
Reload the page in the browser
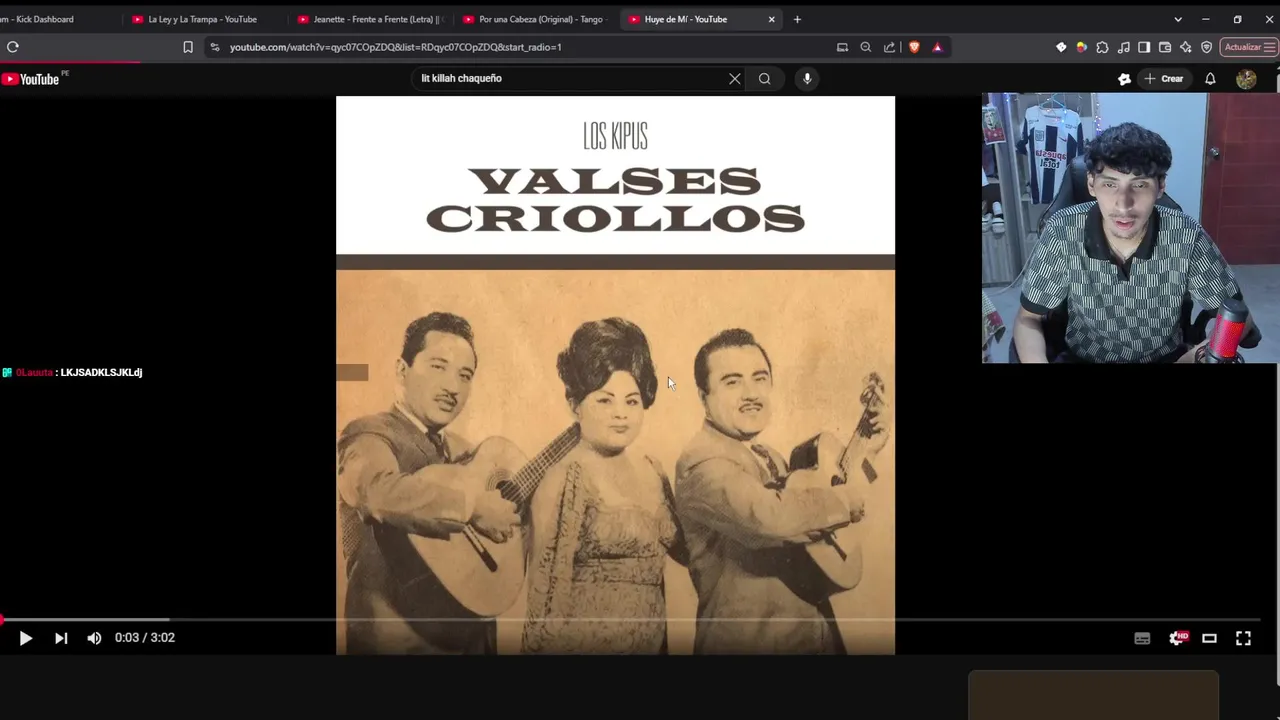pos(13,47)
